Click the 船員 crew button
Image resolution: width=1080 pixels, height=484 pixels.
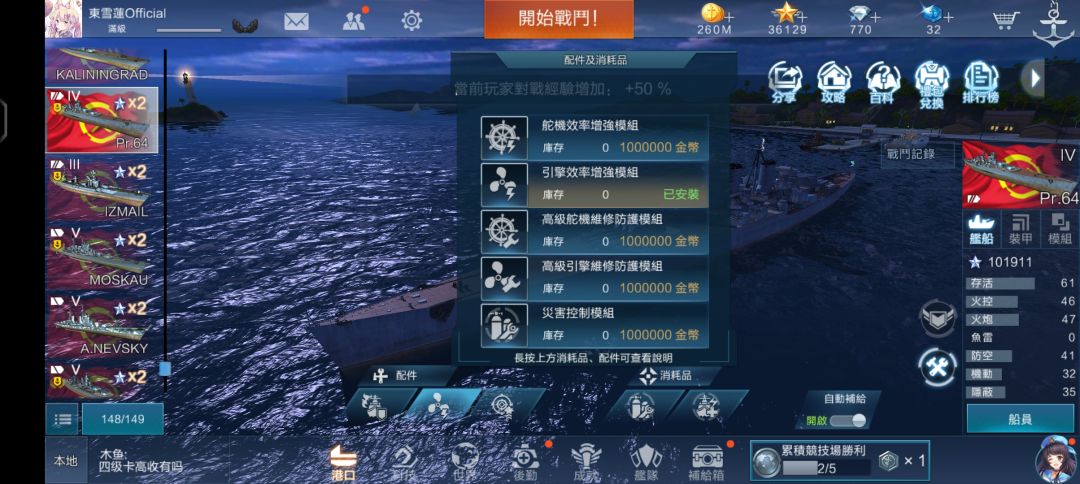1020,419
